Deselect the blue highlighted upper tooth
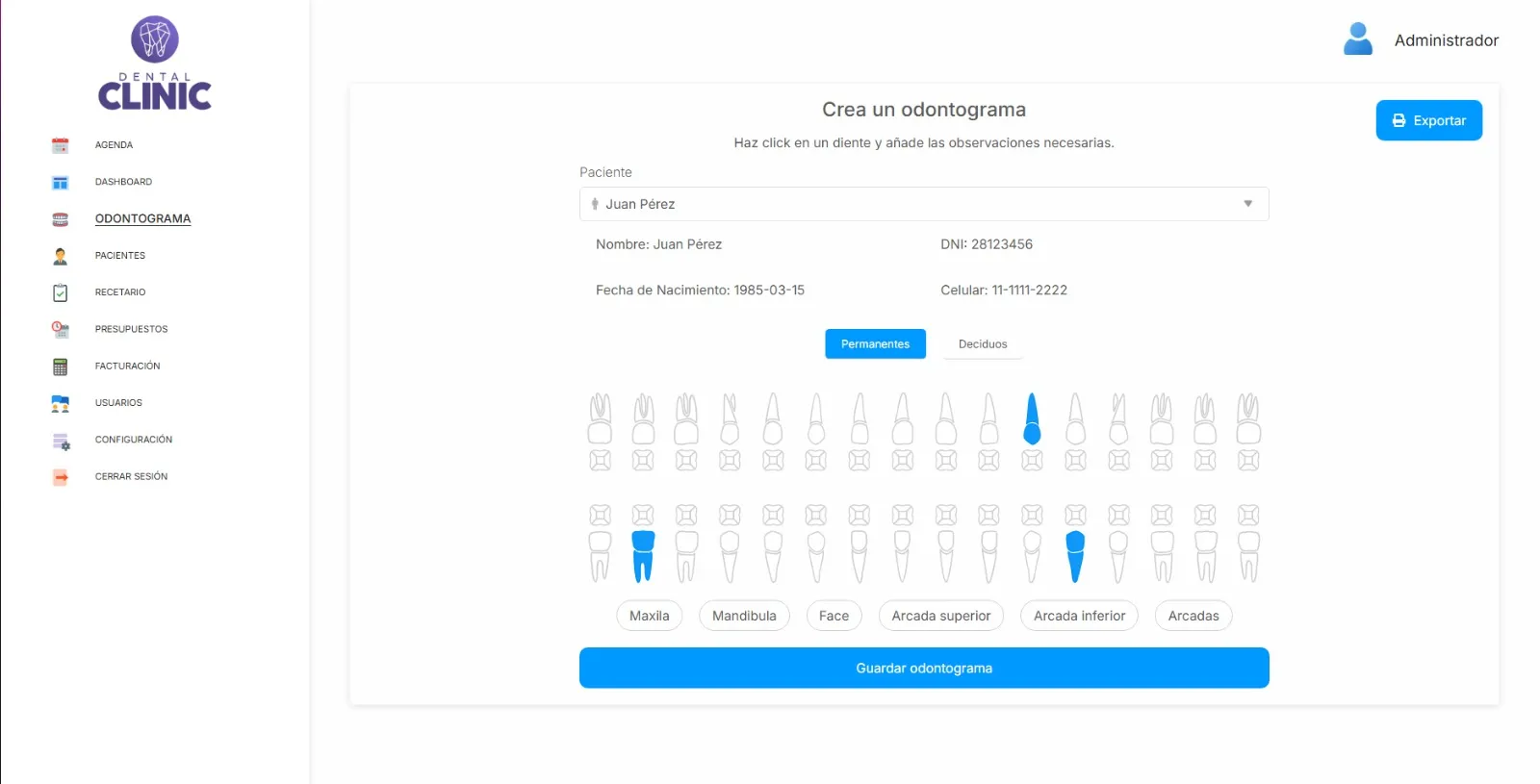The image size is (1540, 784). (x=1032, y=418)
